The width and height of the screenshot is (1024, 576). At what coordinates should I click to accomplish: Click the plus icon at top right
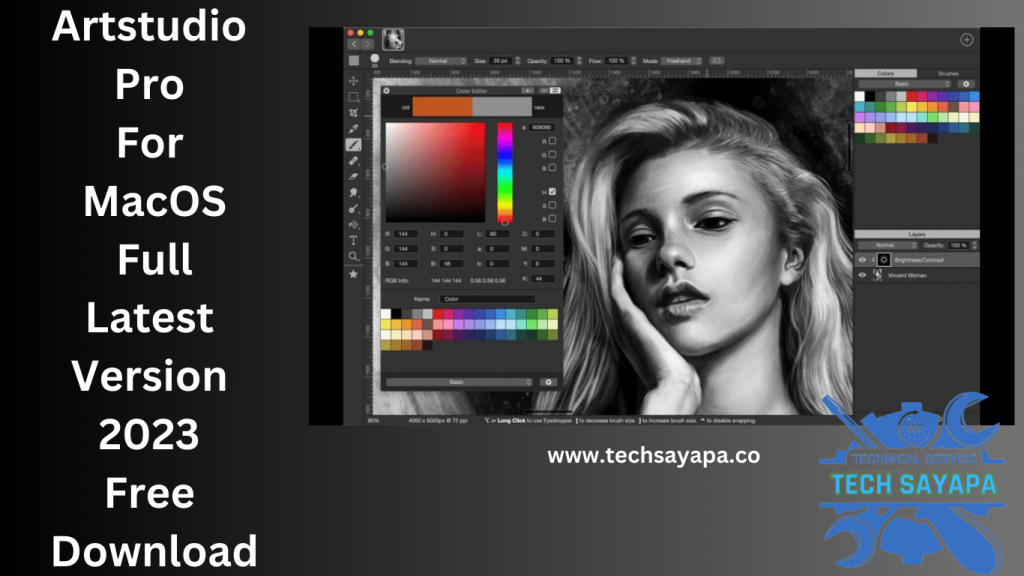point(967,40)
